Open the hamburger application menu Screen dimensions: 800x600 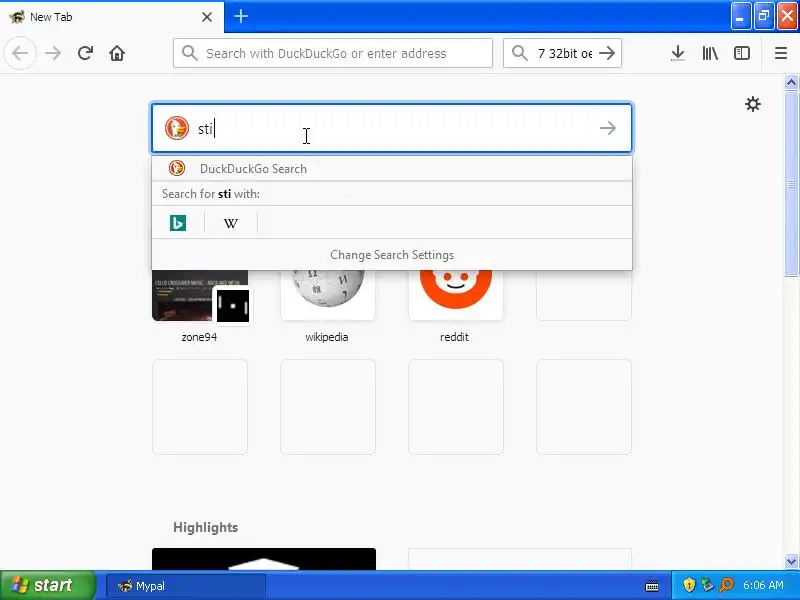tap(781, 53)
